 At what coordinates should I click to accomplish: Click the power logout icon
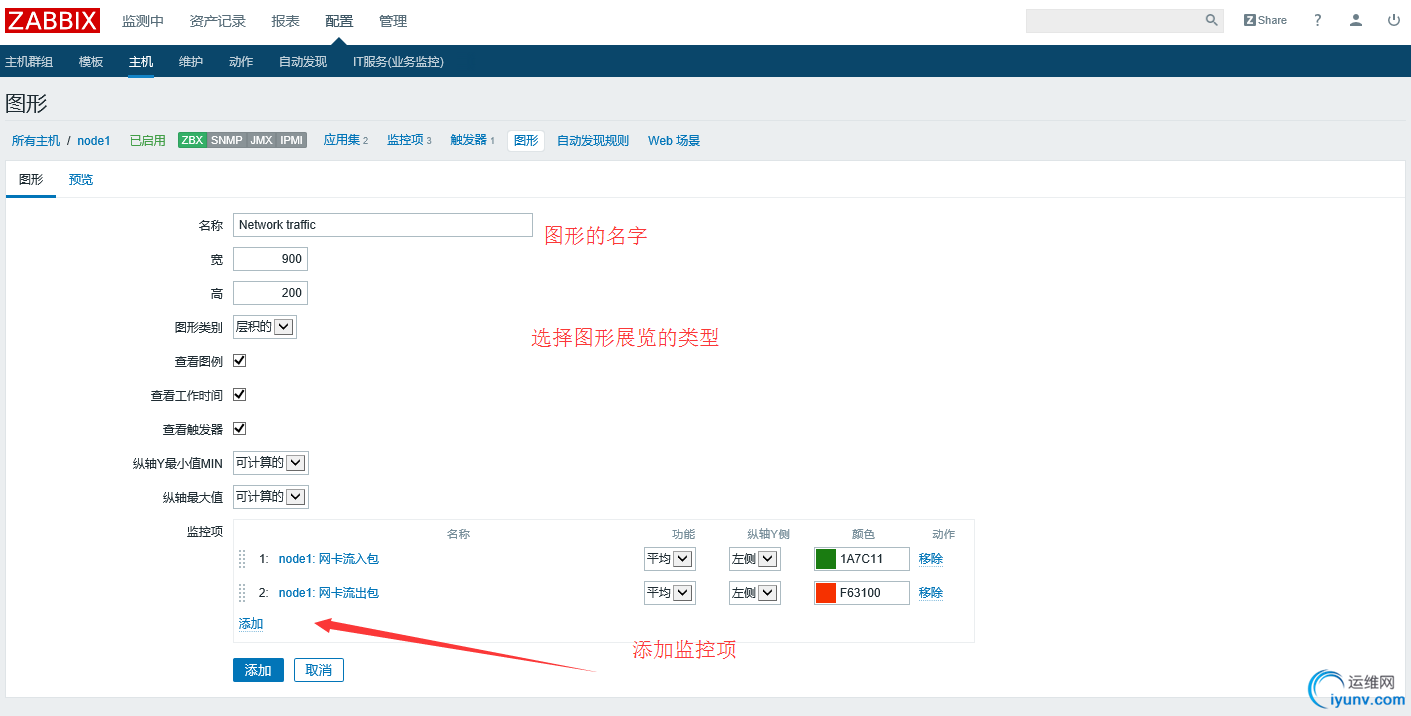click(1394, 20)
